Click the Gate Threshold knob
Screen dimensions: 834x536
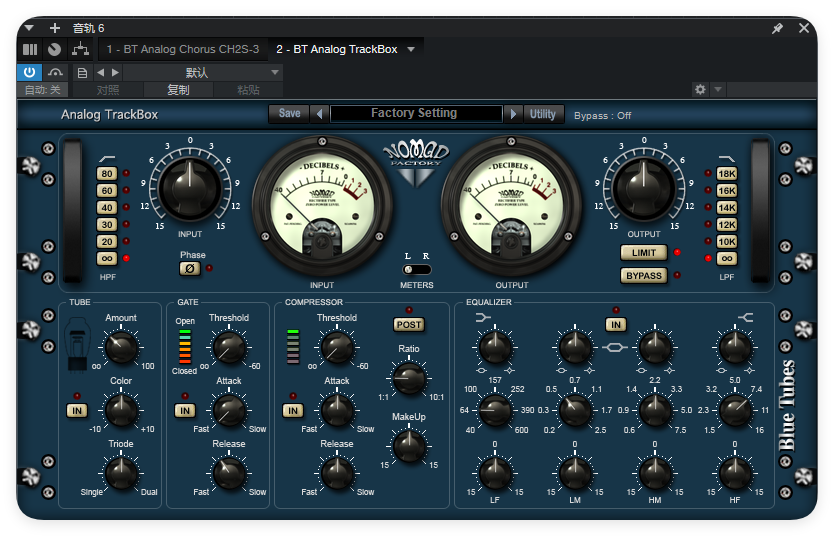pyautogui.click(x=229, y=347)
